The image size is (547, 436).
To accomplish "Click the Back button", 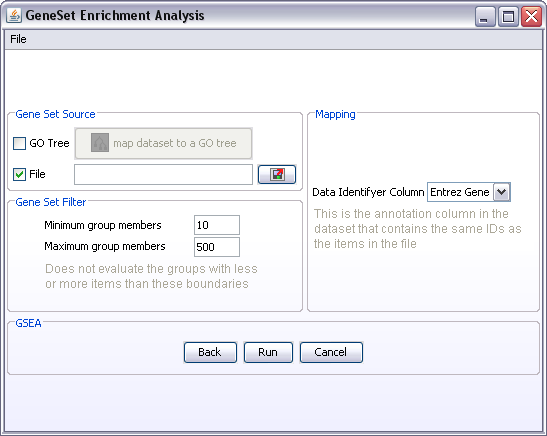I will [x=210, y=352].
